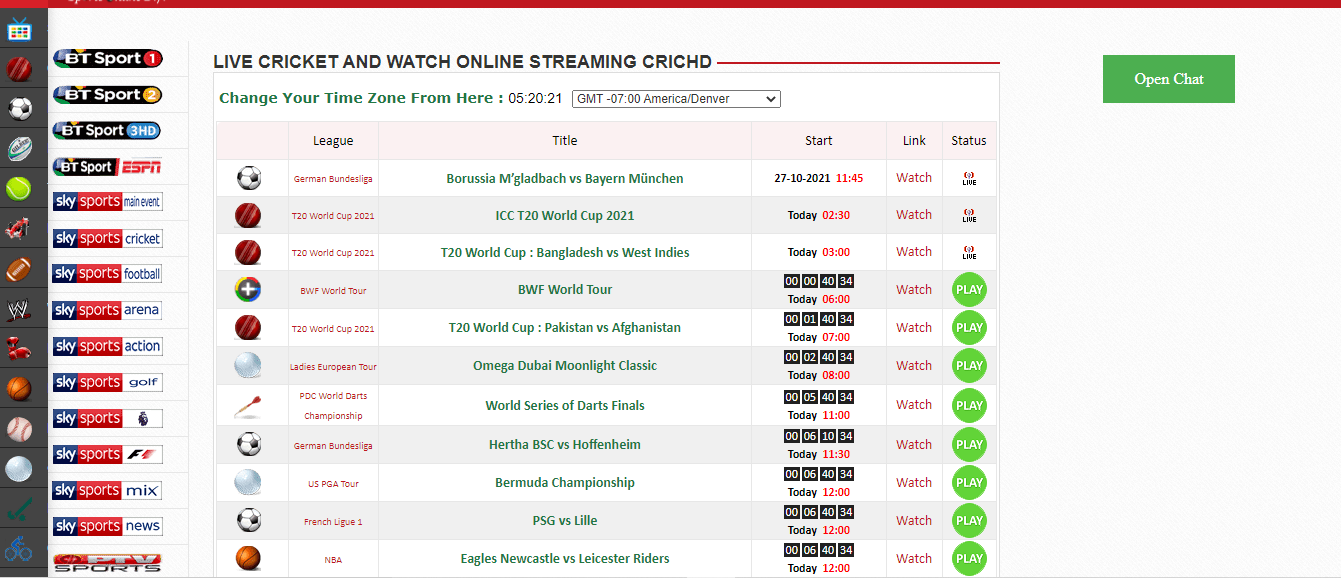Select the American football sidebar icon
The image size is (1341, 578).
(20, 268)
